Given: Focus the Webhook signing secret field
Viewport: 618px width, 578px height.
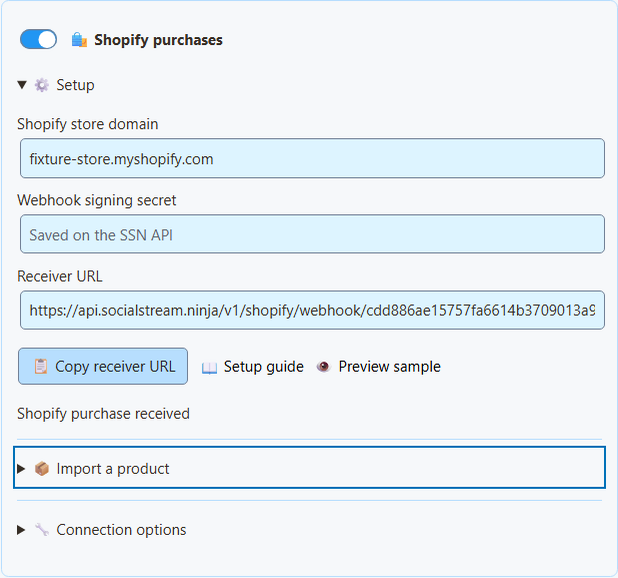Looking at the screenshot, I should click(x=312, y=234).
